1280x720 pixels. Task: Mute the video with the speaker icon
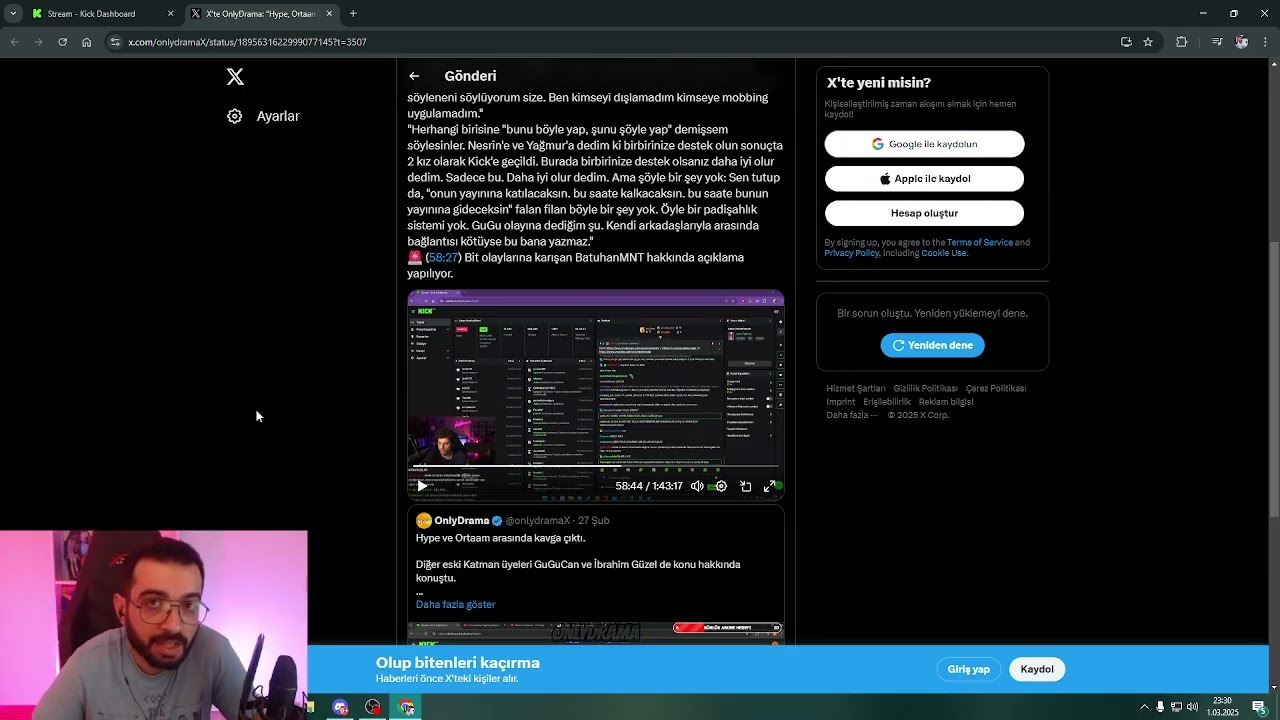697,486
